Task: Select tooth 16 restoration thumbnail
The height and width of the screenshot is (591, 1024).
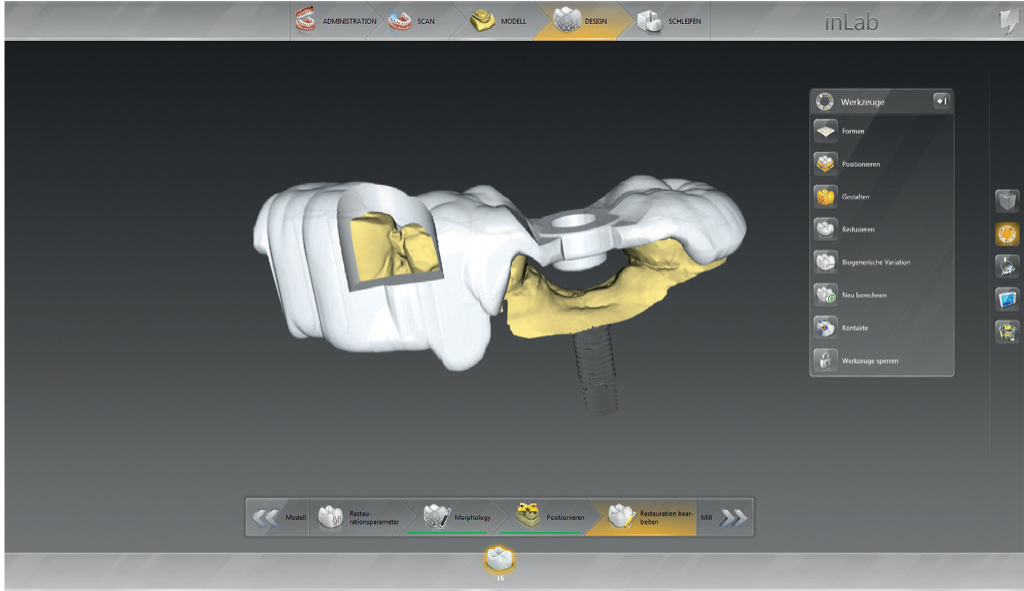Action: pyautogui.click(x=498, y=560)
